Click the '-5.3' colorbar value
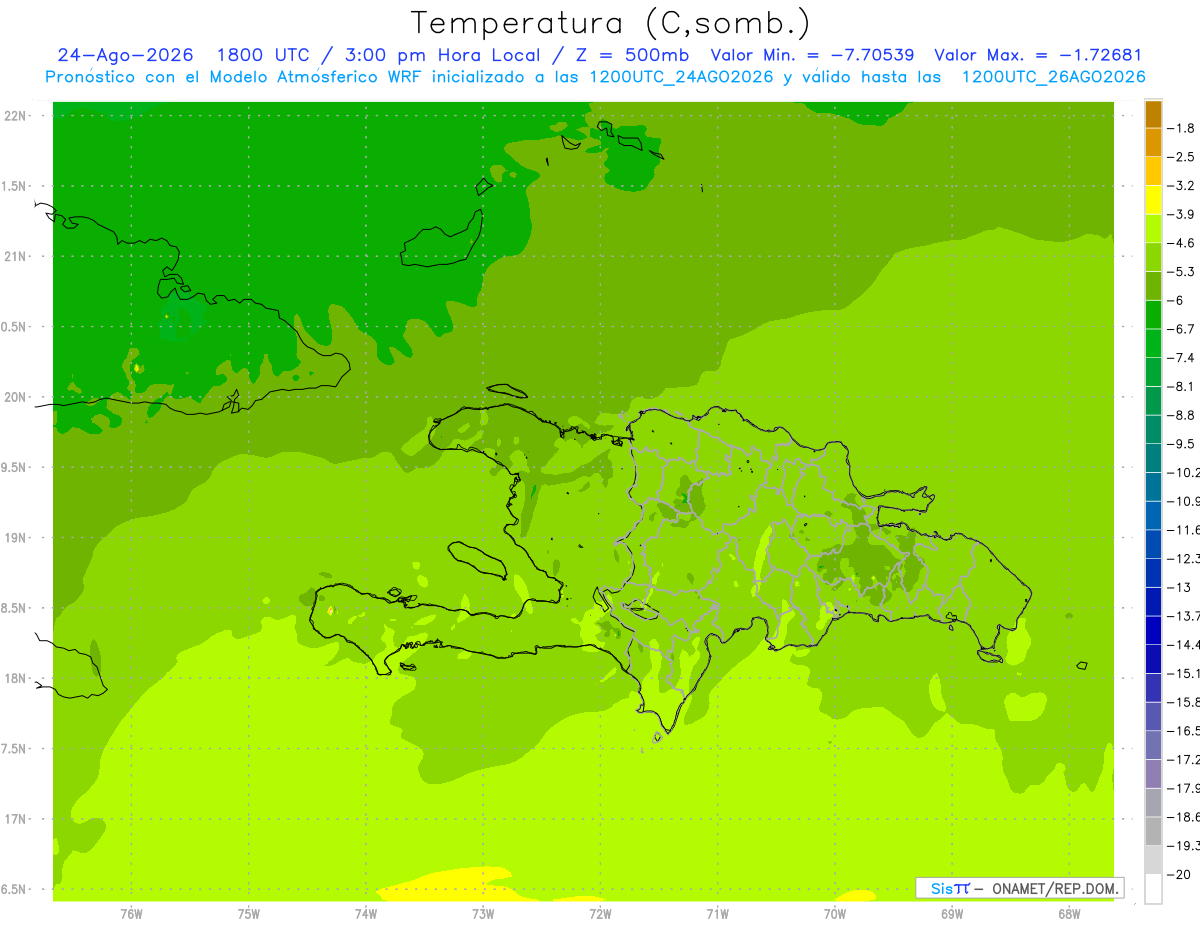The width and height of the screenshot is (1200, 927). [x=1182, y=272]
